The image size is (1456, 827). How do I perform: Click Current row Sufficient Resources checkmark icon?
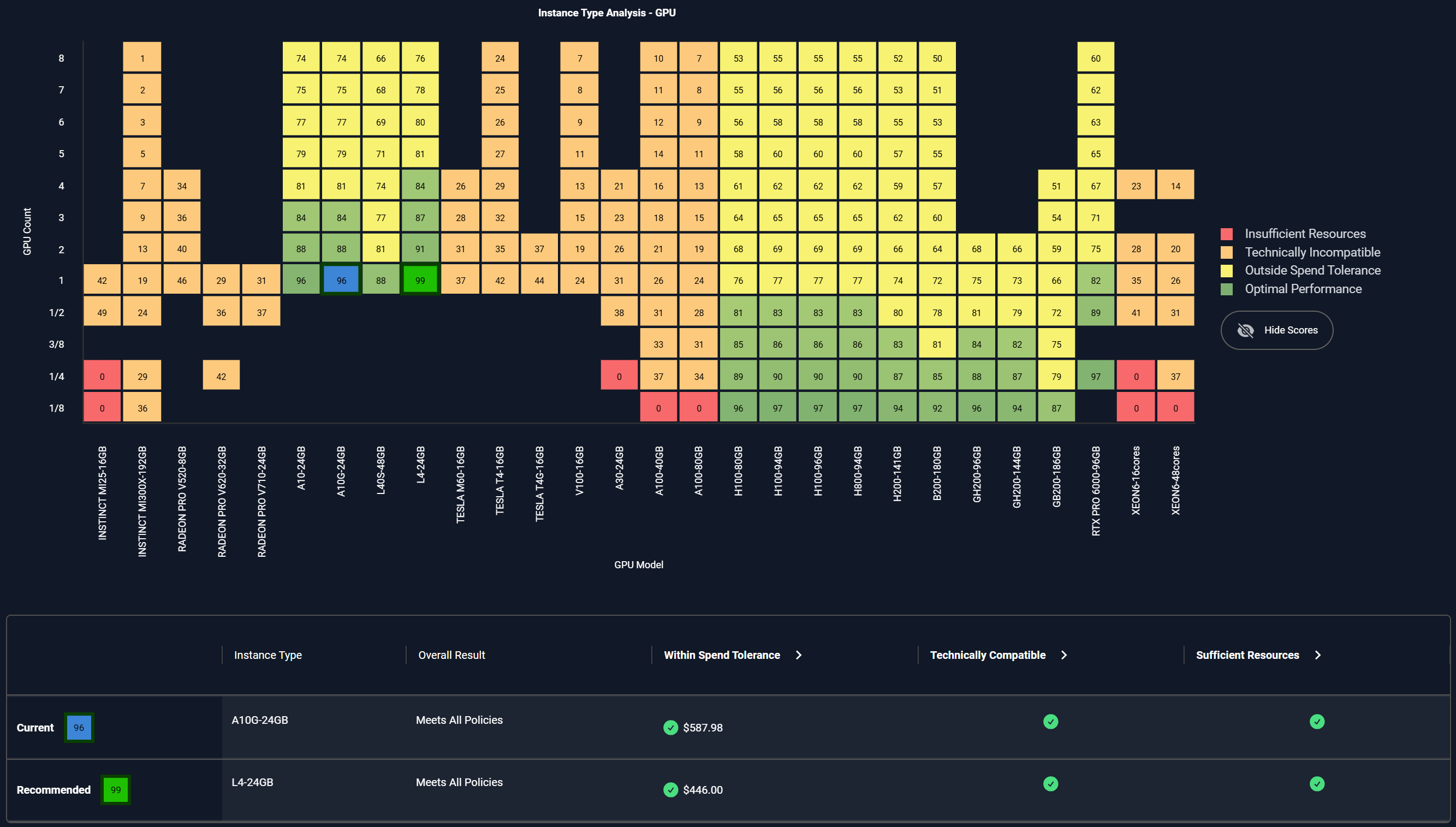tap(1317, 721)
